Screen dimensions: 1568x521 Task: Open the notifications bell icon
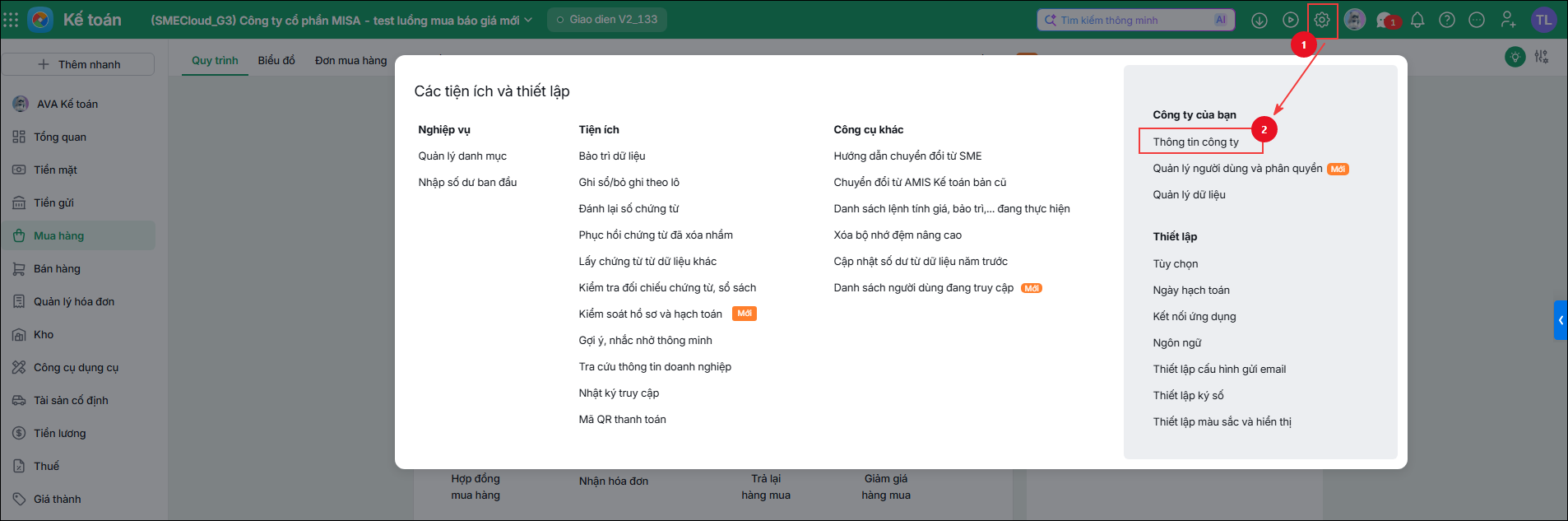(1417, 20)
